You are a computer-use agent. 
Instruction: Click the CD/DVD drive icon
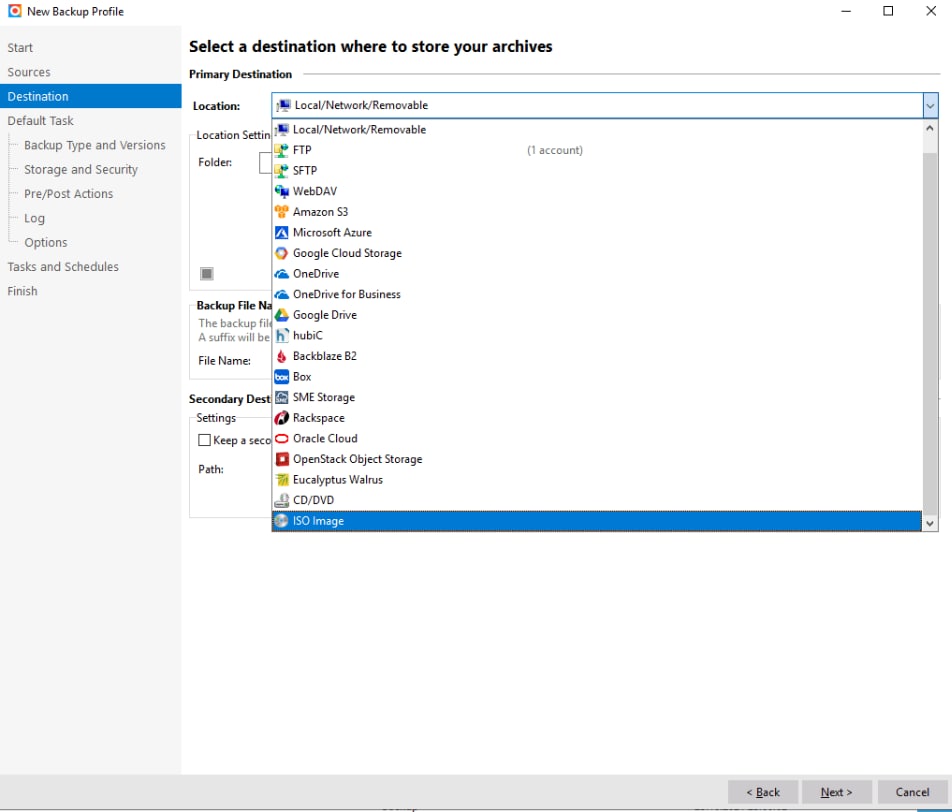282,500
